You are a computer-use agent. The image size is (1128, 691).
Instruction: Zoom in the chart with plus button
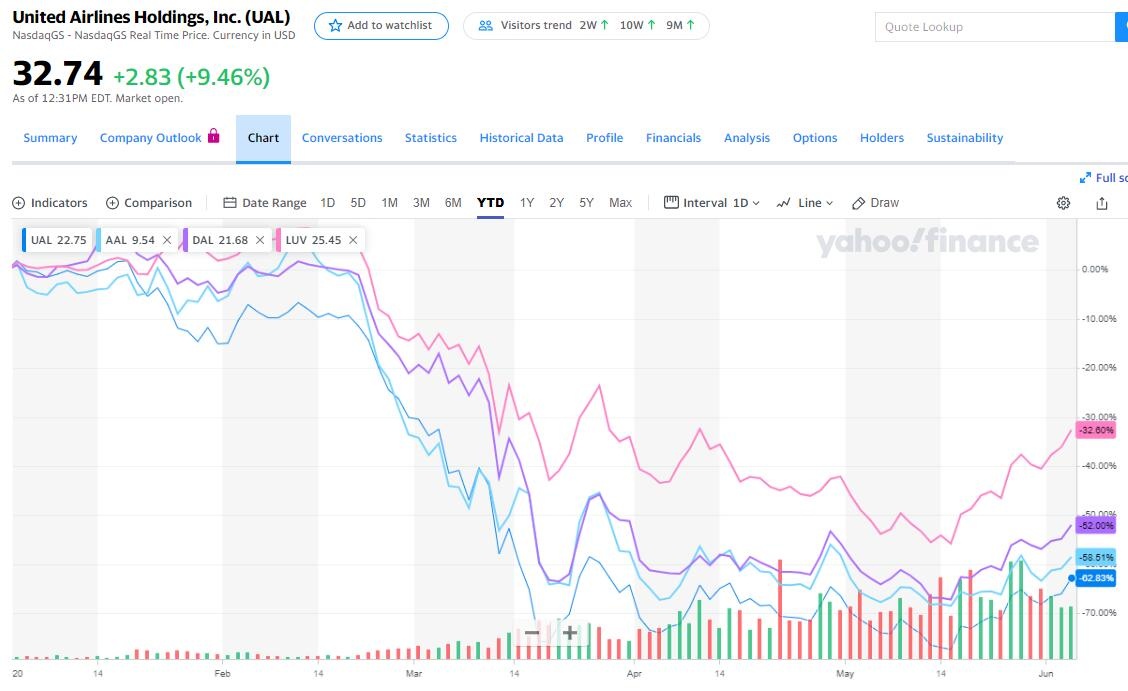pyautogui.click(x=570, y=632)
